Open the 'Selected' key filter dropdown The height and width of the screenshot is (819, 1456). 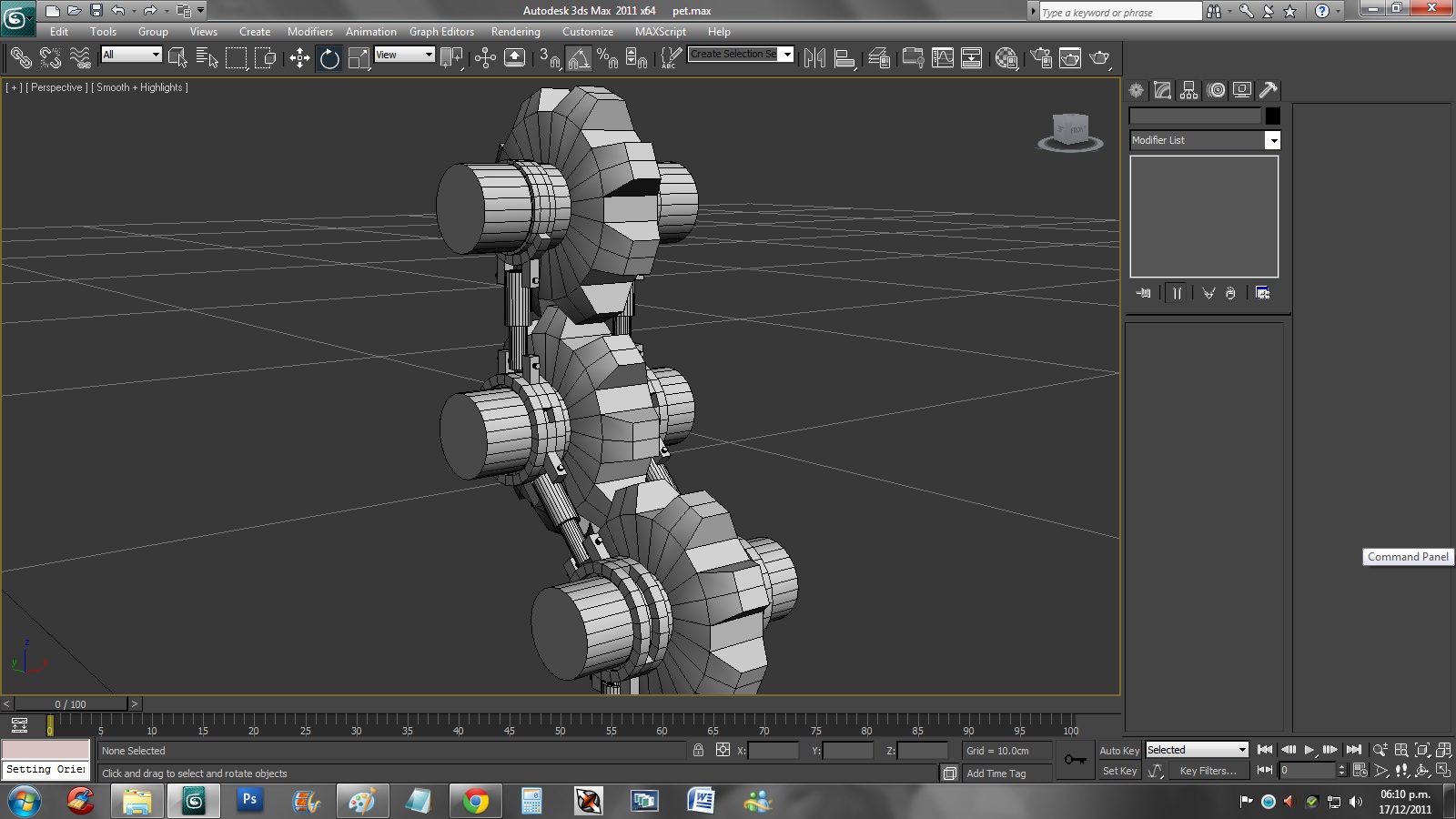tap(1197, 750)
